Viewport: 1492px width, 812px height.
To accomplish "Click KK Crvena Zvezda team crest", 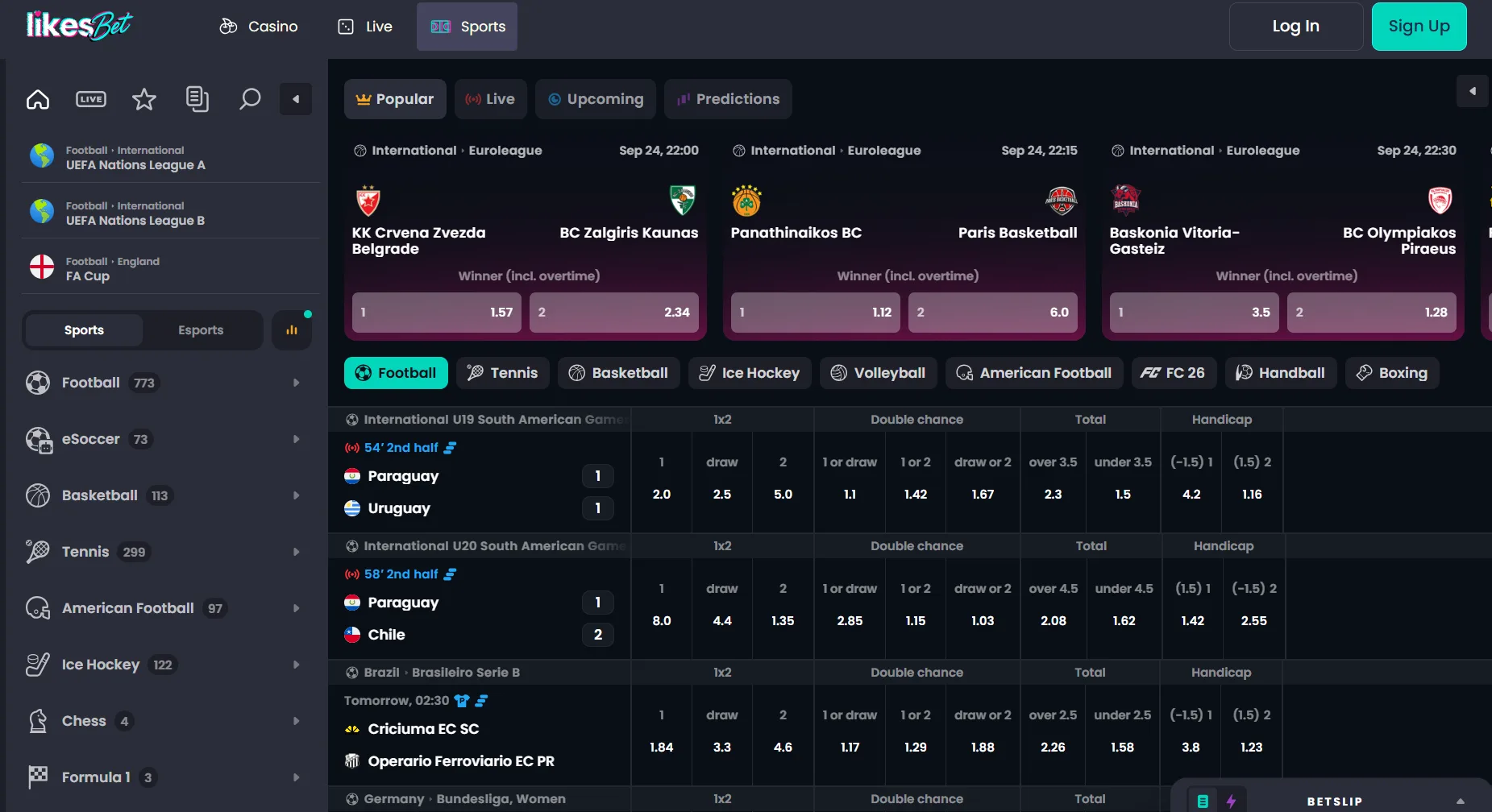I will 368,201.
